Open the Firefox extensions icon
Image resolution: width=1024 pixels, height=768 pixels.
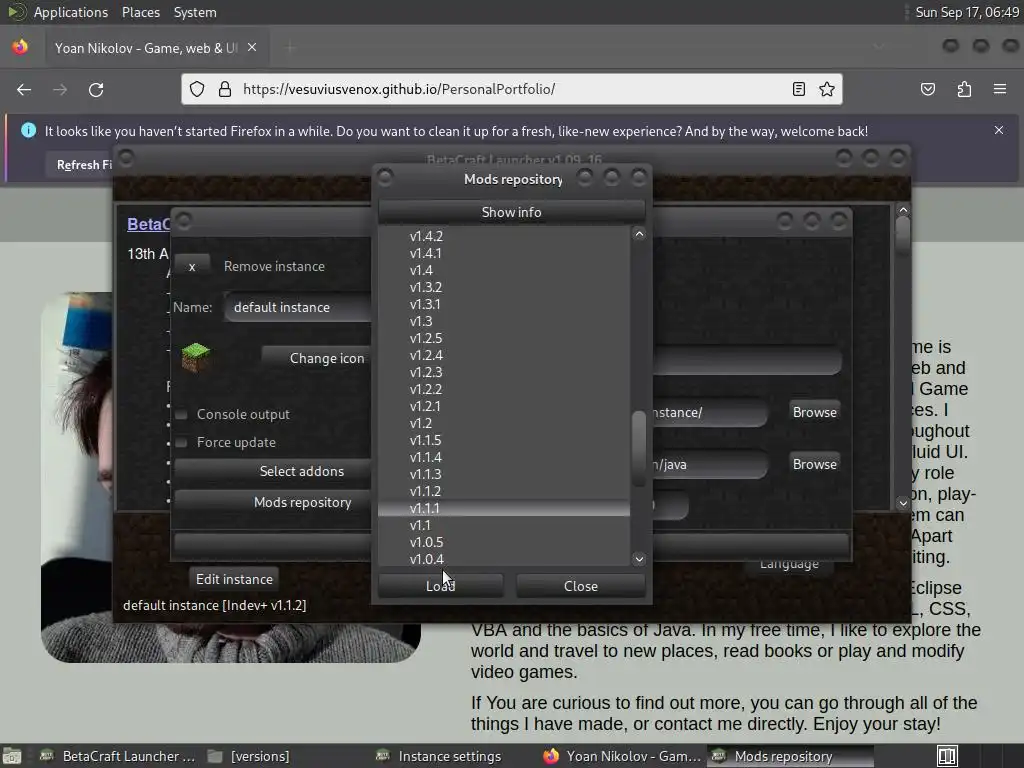tap(964, 89)
